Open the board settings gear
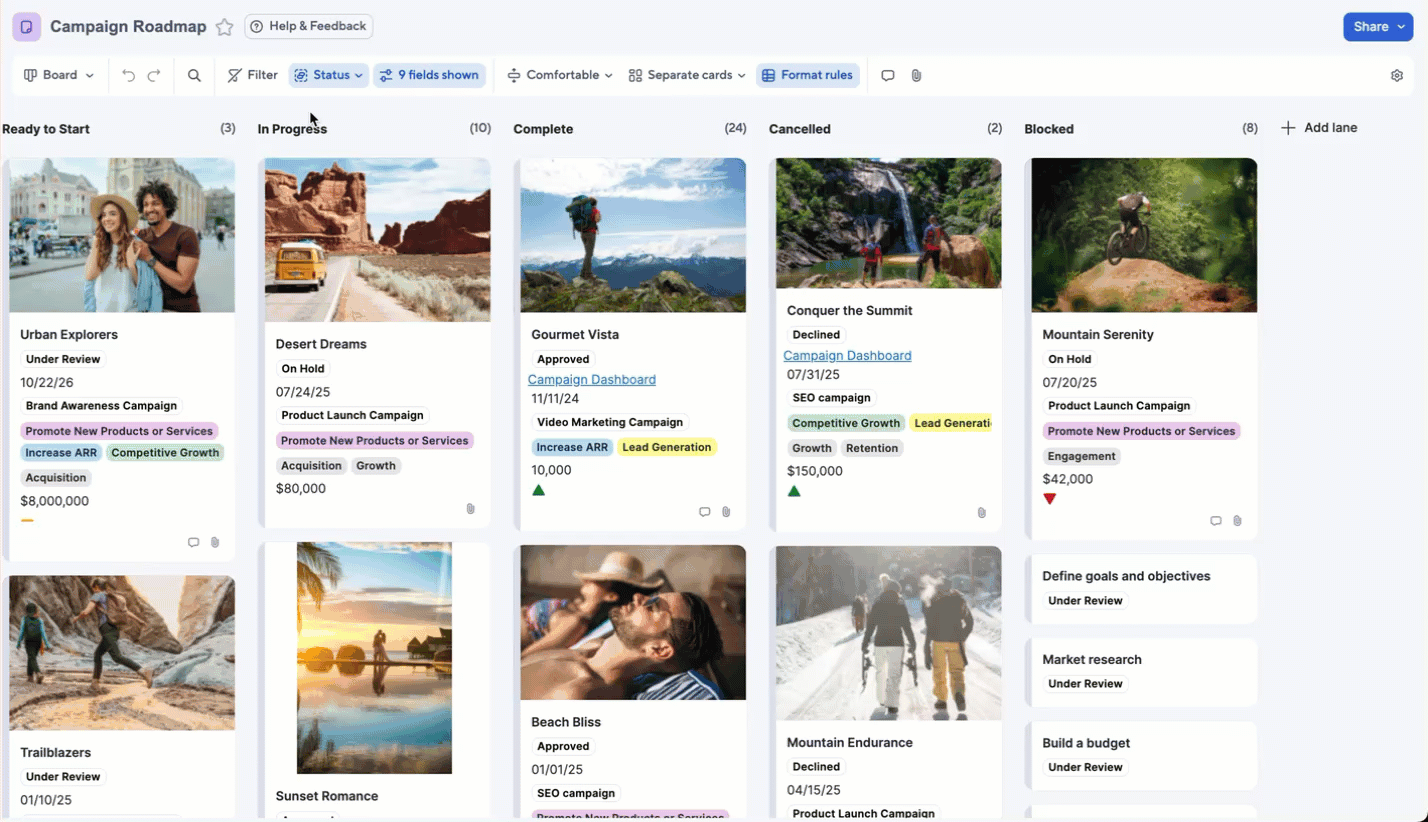The height and width of the screenshot is (822, 1428). 1398,75
